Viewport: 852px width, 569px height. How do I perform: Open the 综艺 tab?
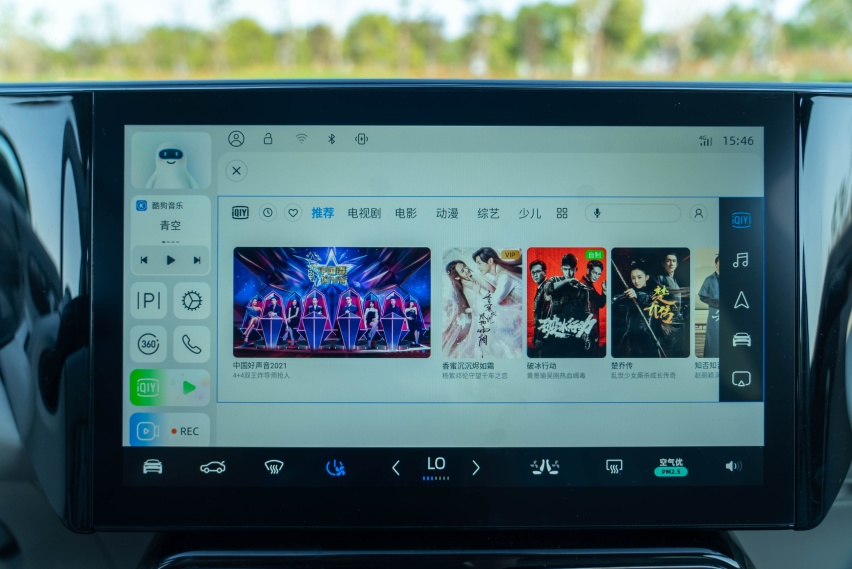(488, 213)
